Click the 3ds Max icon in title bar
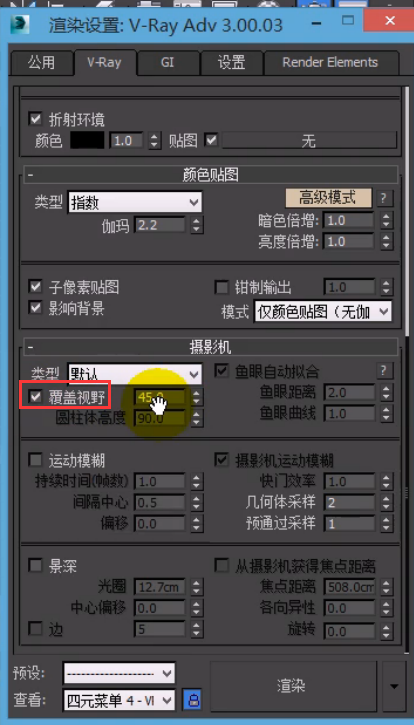Screen dimensions: 414x725 pos(19,24)
